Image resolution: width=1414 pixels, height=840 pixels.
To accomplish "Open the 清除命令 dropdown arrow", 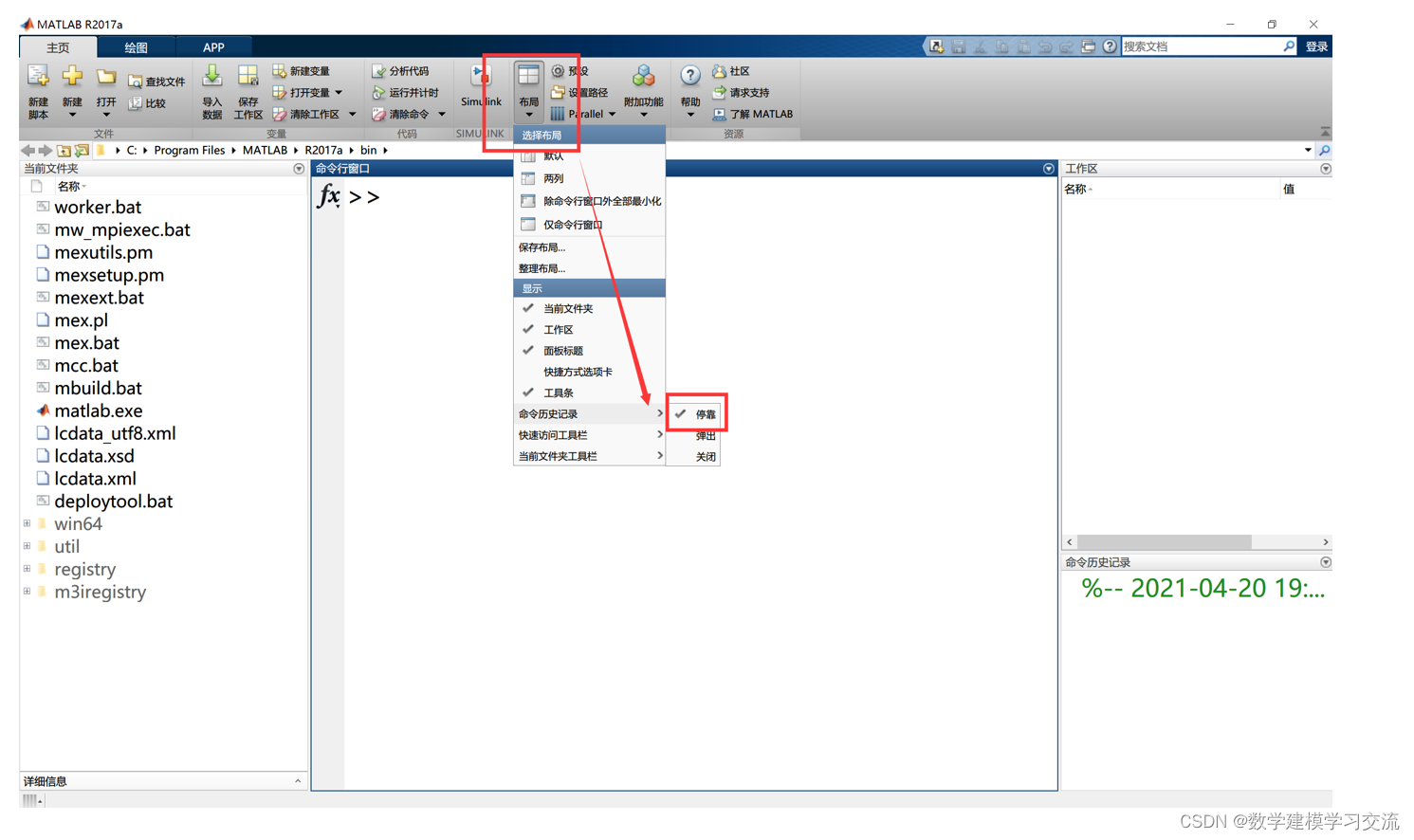I will (441, 114).
